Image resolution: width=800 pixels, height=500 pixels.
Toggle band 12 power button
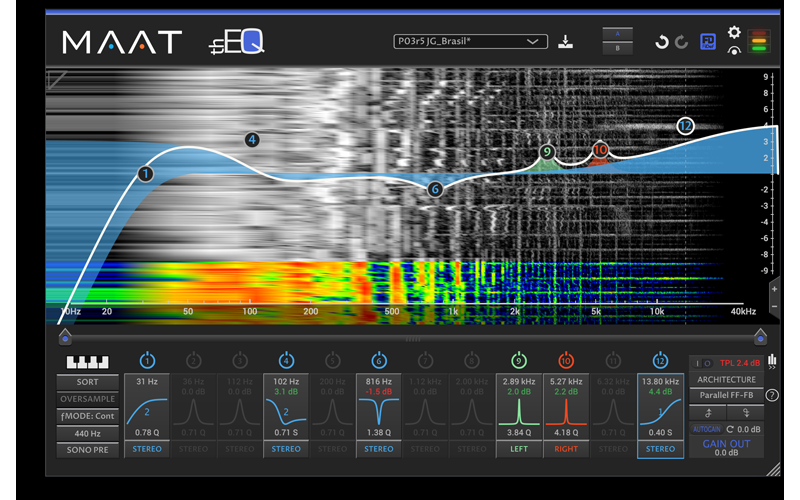coord(660,360)
